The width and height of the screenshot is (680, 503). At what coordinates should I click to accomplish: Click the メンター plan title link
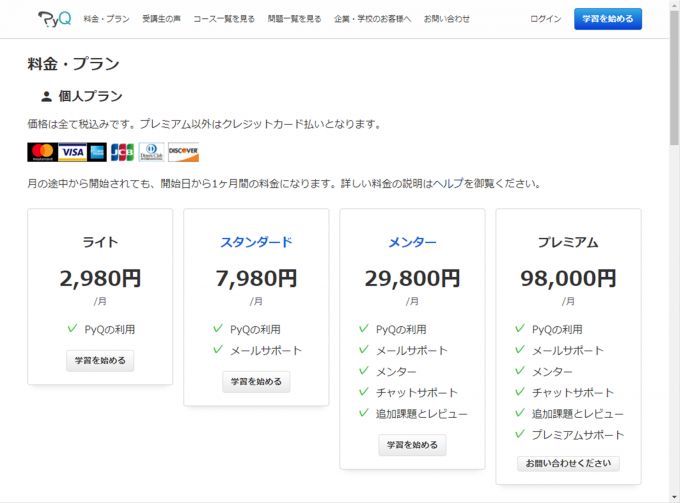pyautogui.click(x=412, y=242)
